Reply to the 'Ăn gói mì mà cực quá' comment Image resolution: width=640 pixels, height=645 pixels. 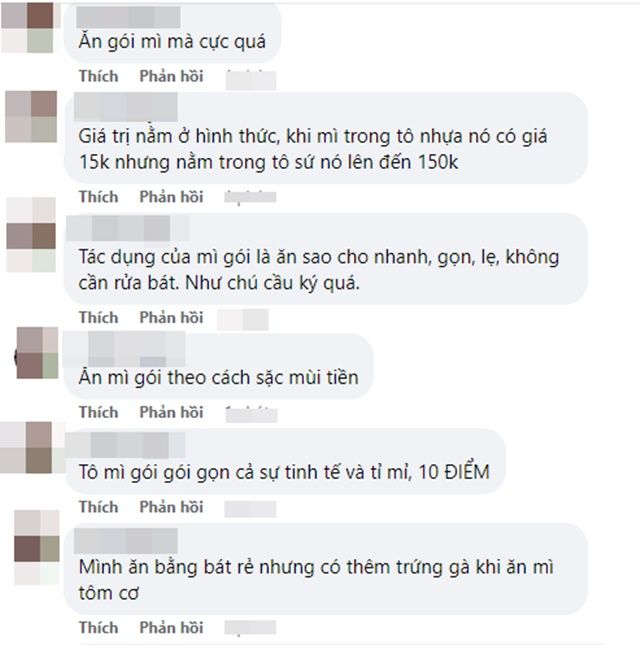point(171,76)
